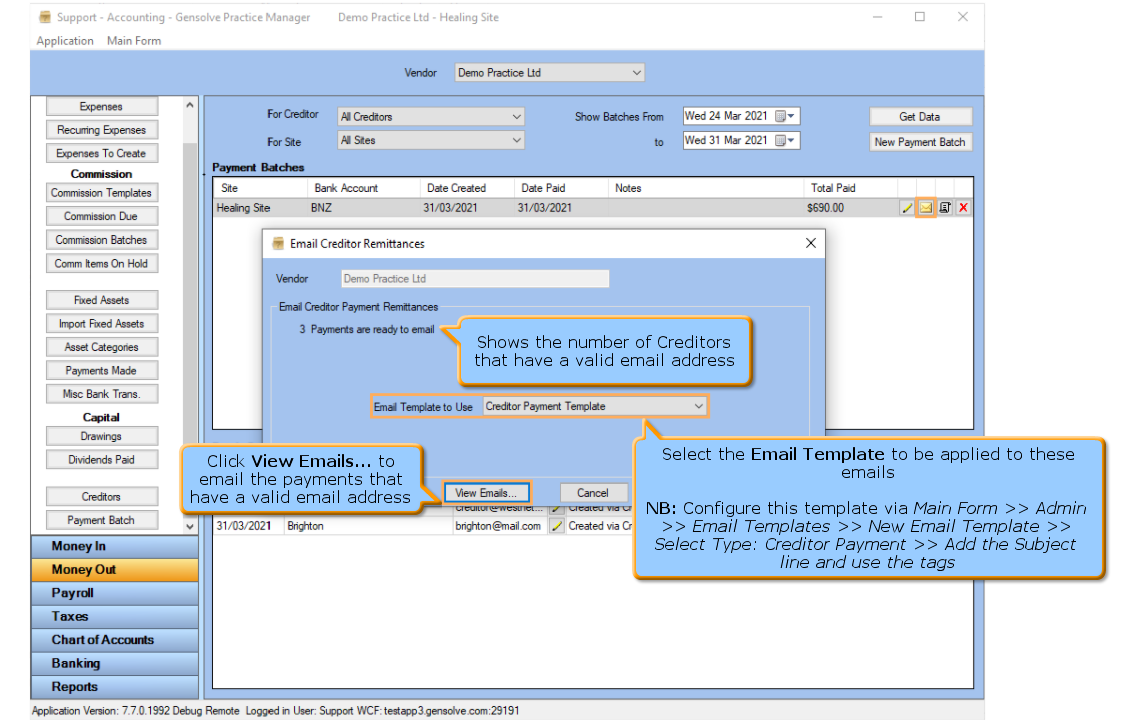
Task: Click the envelope email remittances icon
Action: click(926, 208)
